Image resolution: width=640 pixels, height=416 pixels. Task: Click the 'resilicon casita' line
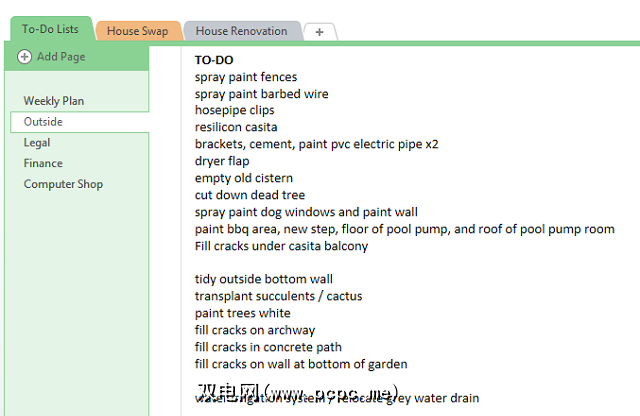236,128
